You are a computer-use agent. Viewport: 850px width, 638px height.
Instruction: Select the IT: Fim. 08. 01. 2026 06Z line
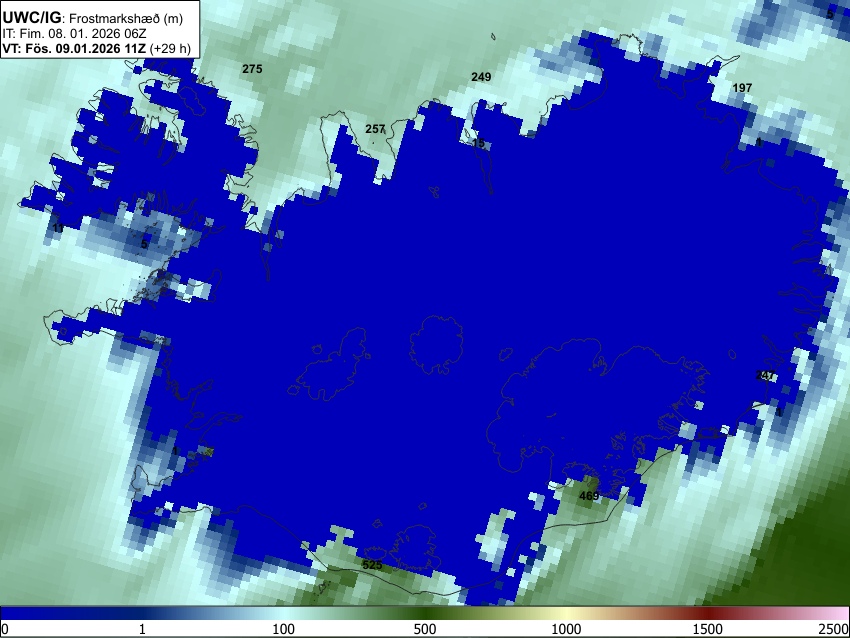coord(74,34)
